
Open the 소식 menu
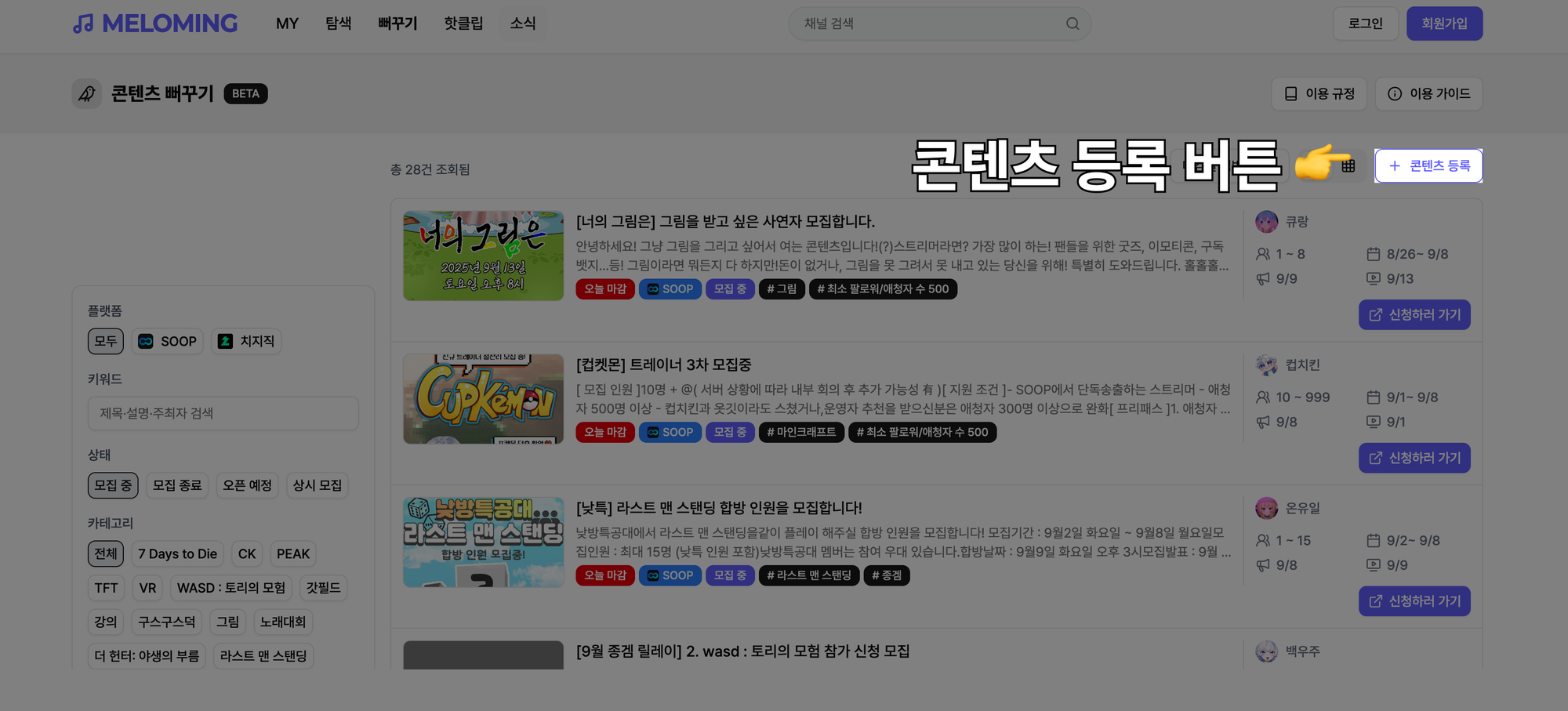523,24
